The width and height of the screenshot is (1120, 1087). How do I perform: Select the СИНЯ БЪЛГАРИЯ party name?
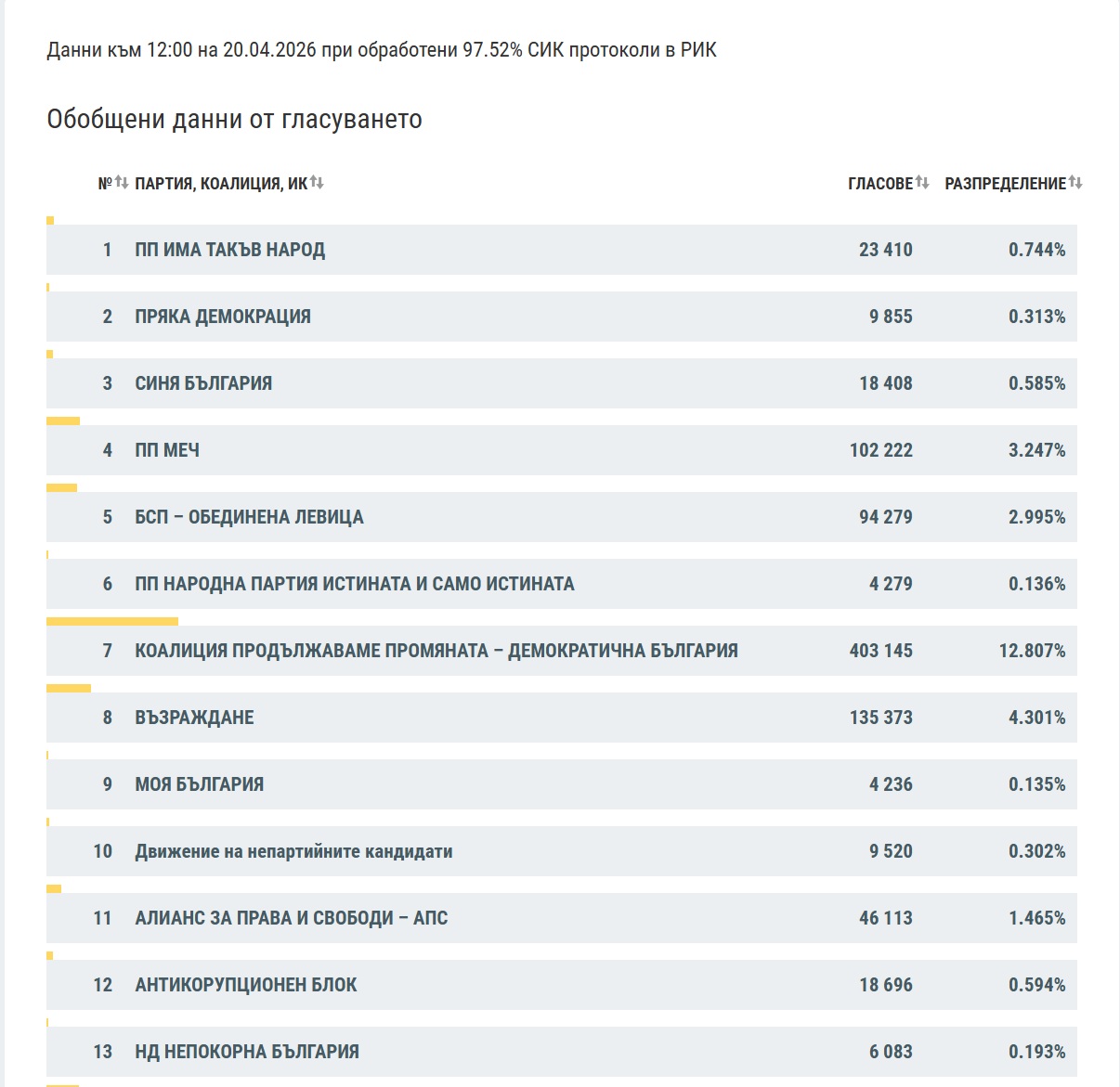(x=203, y=383)
